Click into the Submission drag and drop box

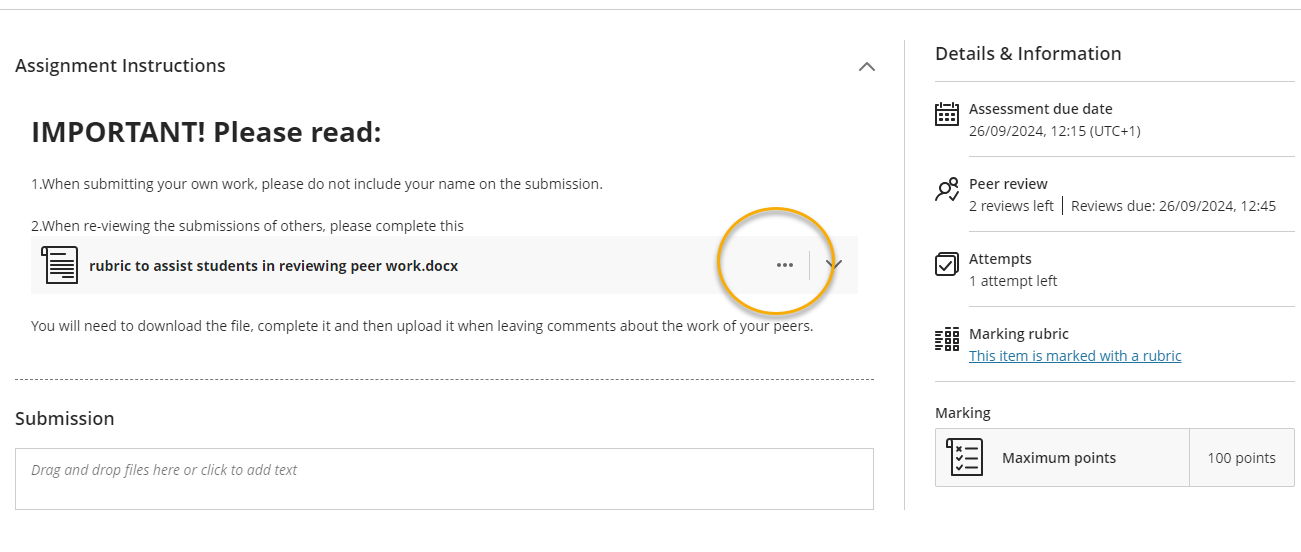(444, 479)
